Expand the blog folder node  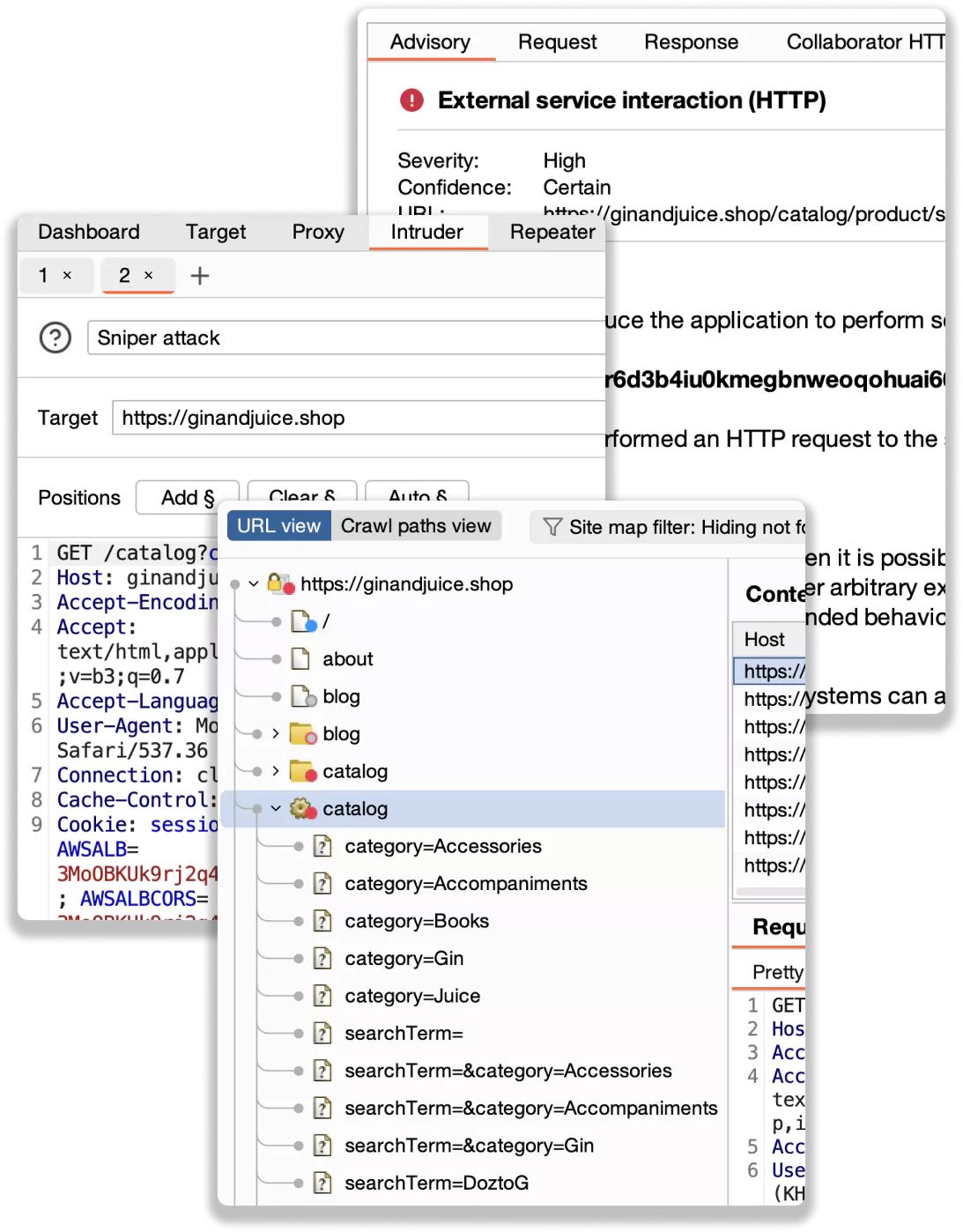tap(276, 734)
